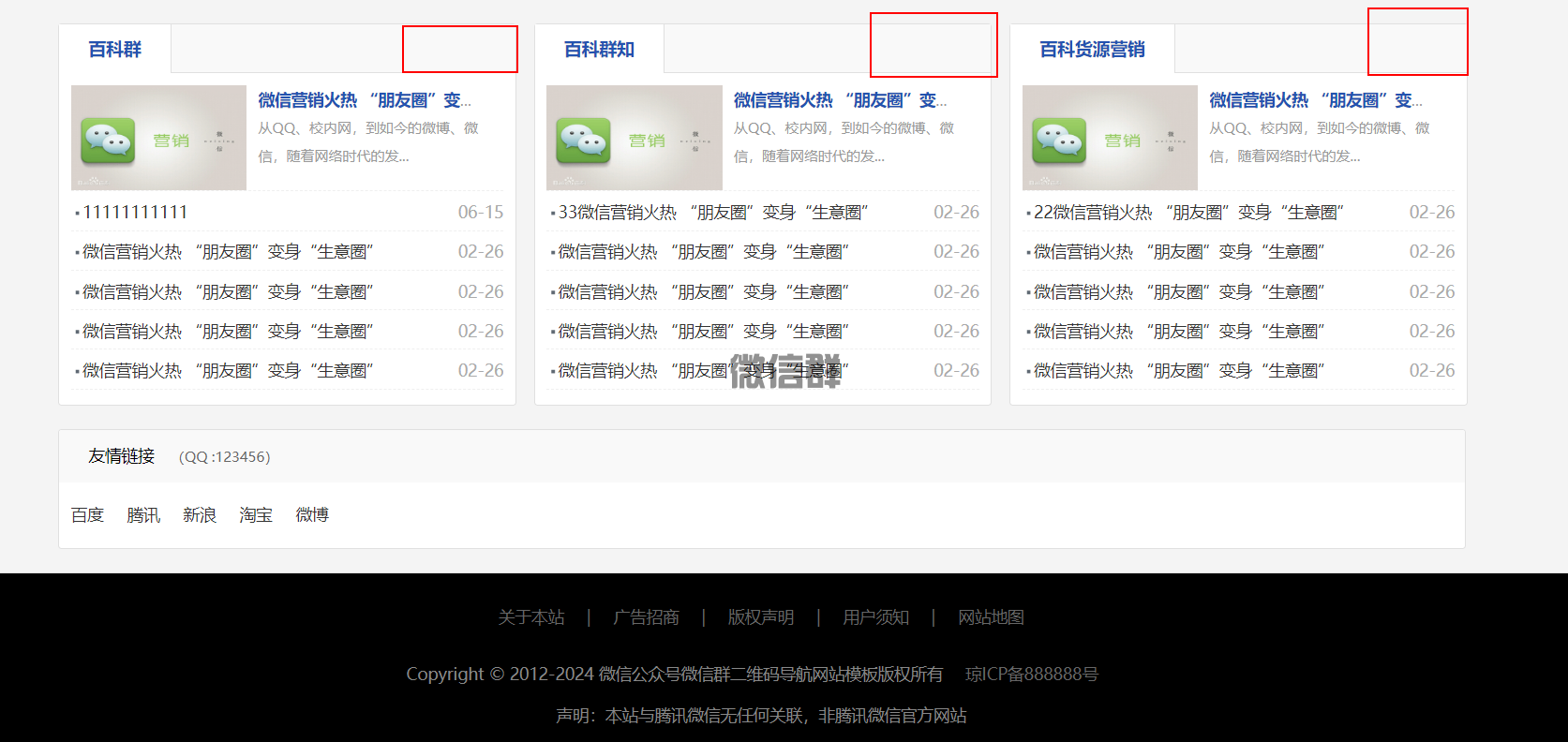Open the 微博 friendly link
Viewport: 1568px width, 742px height.
point(312,515)
